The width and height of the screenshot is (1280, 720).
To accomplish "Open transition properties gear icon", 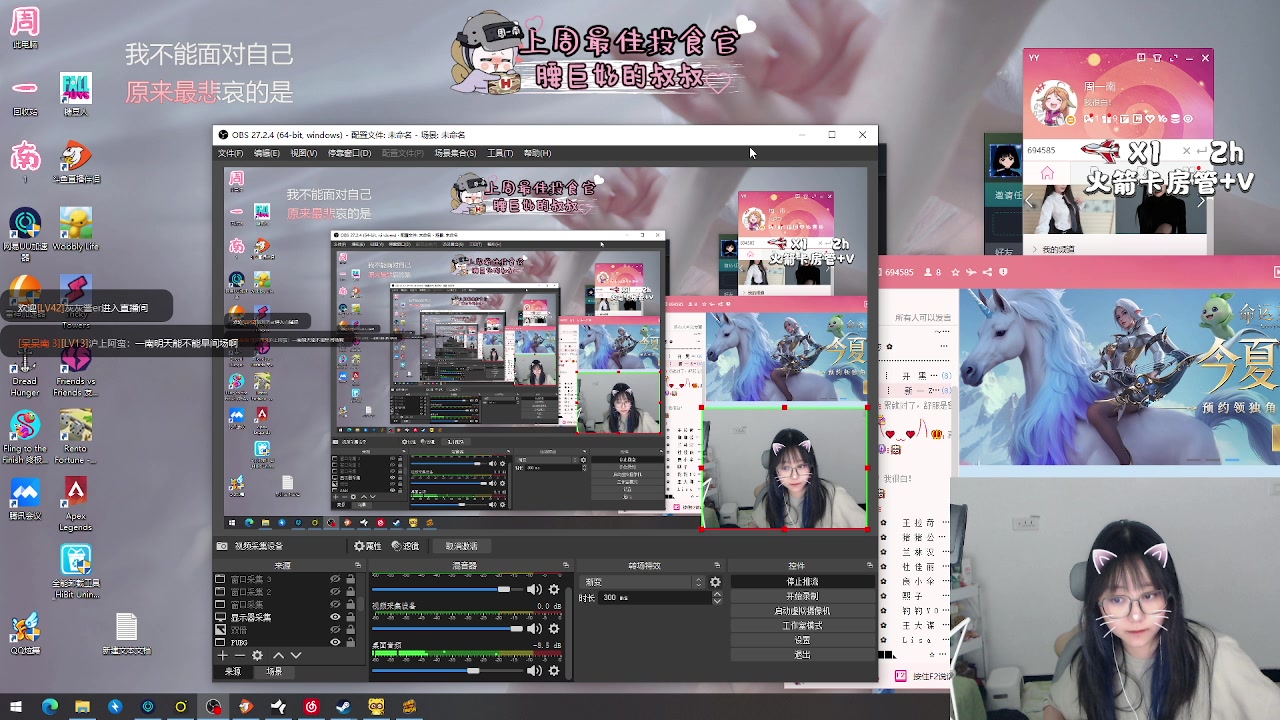I will [x=715, y=582].
